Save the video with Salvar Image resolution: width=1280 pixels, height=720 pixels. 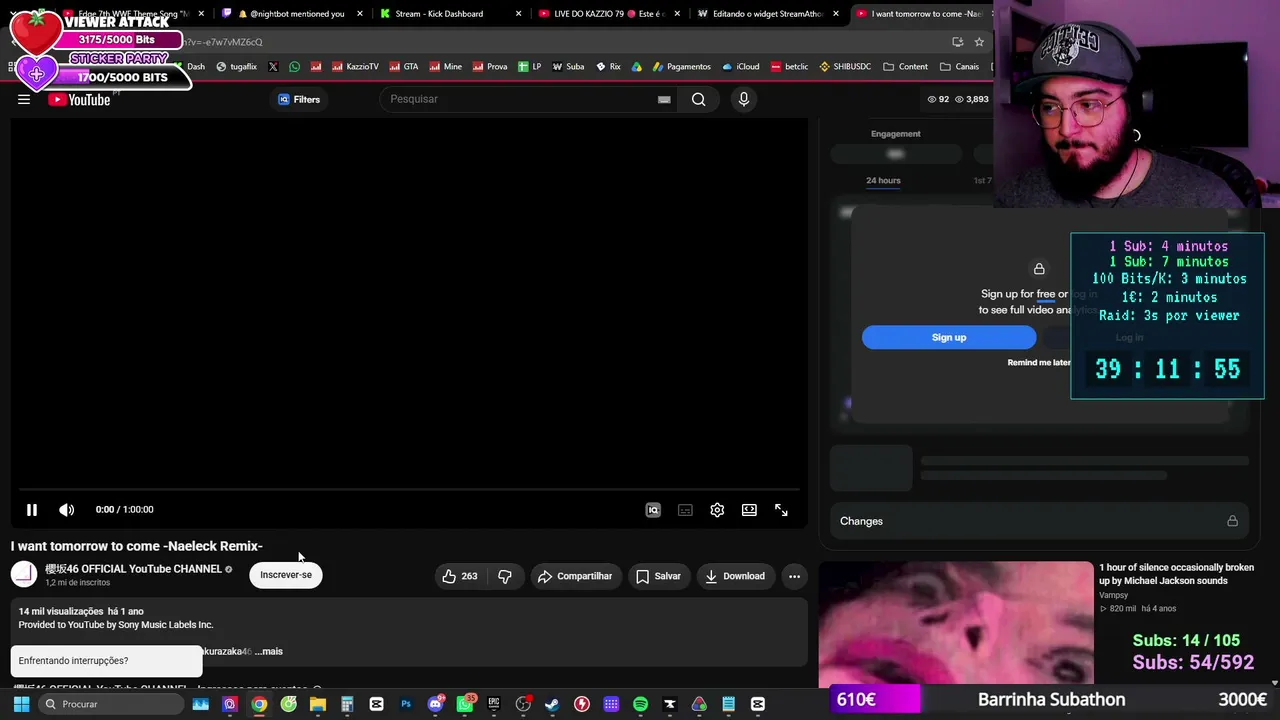click(x=659, y=576)
